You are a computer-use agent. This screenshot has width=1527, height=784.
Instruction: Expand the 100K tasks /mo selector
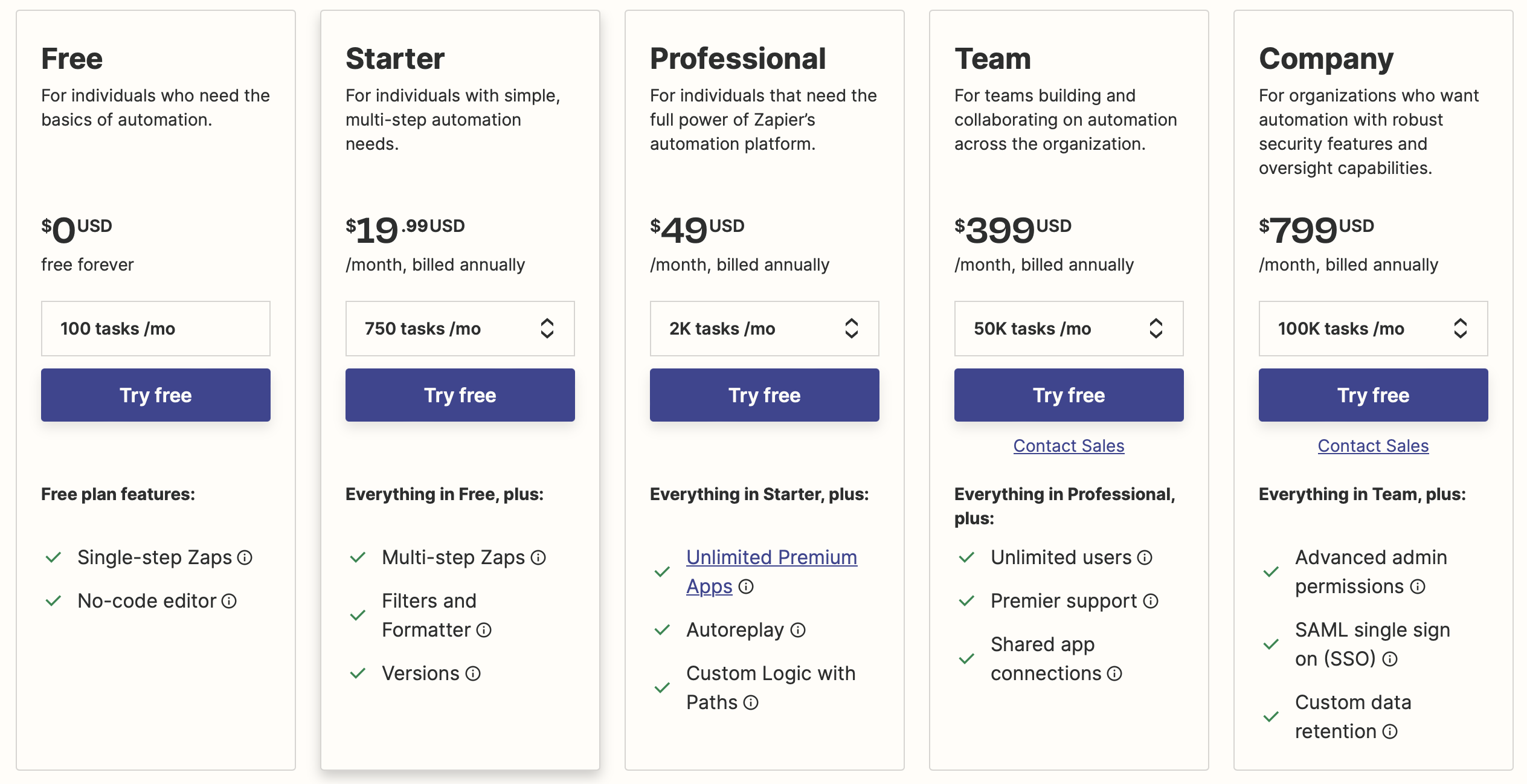click(1373, 329)
